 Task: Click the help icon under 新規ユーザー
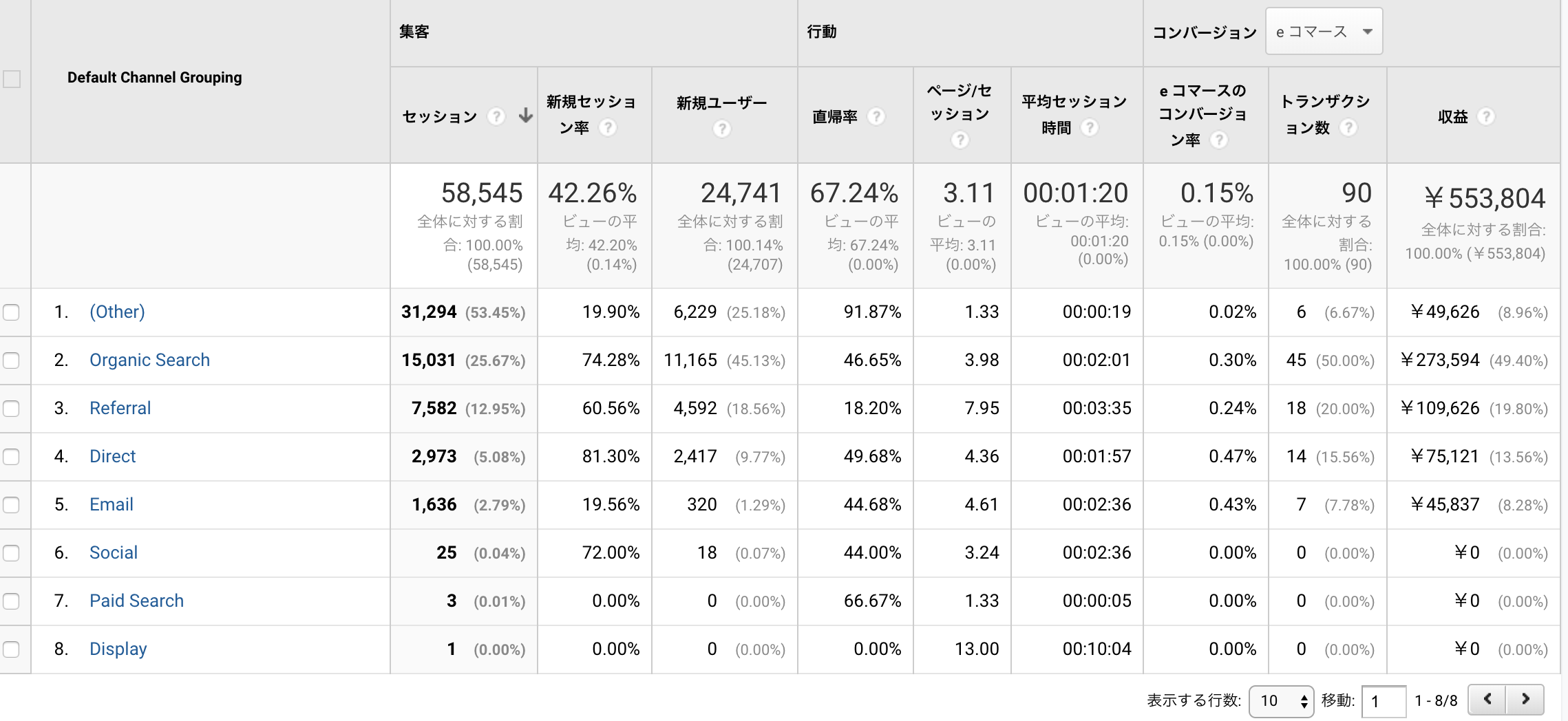tap(721, 129)
